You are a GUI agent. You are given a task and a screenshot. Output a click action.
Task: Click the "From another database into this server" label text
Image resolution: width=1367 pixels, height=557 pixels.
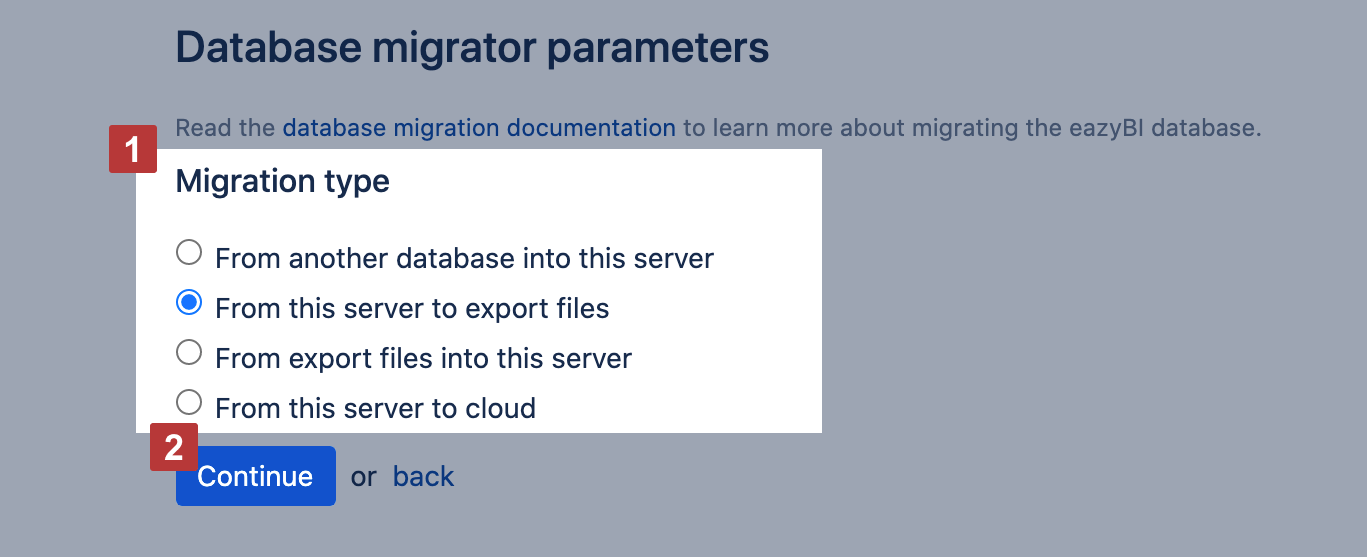coord(464,259)
